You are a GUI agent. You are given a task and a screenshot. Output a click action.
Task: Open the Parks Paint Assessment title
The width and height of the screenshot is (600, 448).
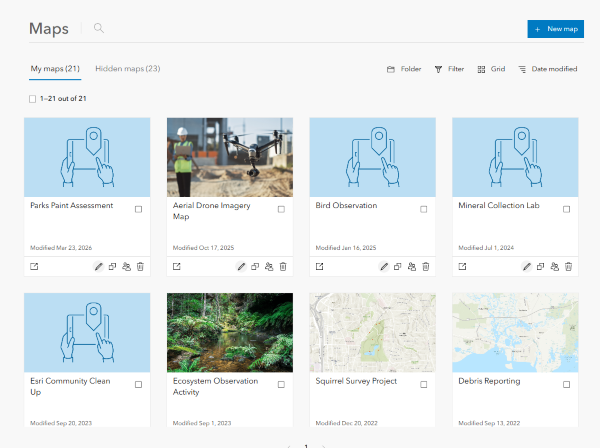(72, 205)
